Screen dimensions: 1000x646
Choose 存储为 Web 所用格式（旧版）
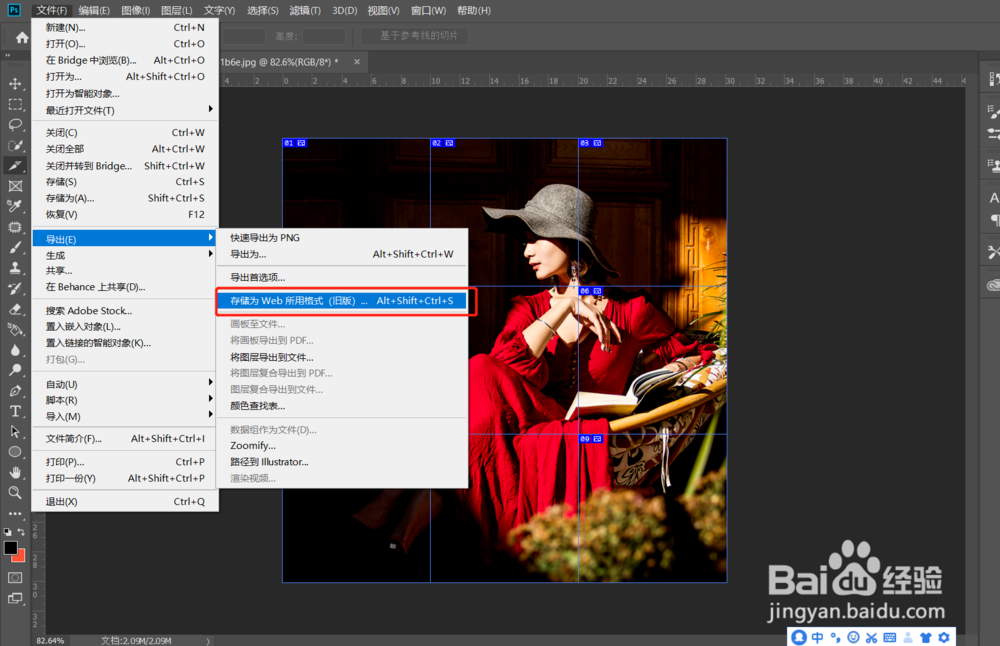pyautogui.click(x=342, y=300)
